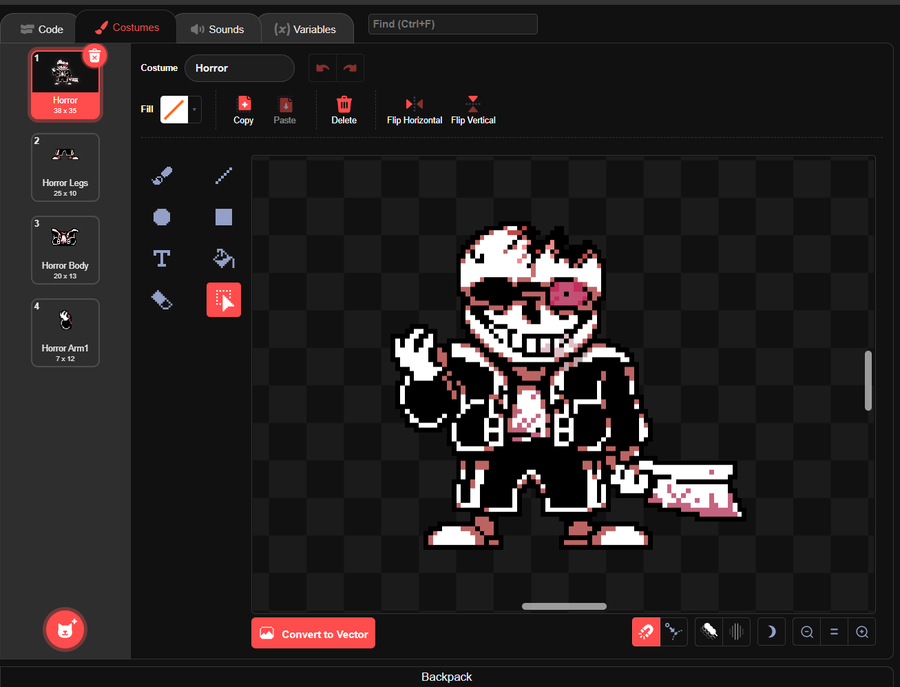Delete the Horror costume via trash badge
The height and width of the screenshot is (687, 900).
95,56
